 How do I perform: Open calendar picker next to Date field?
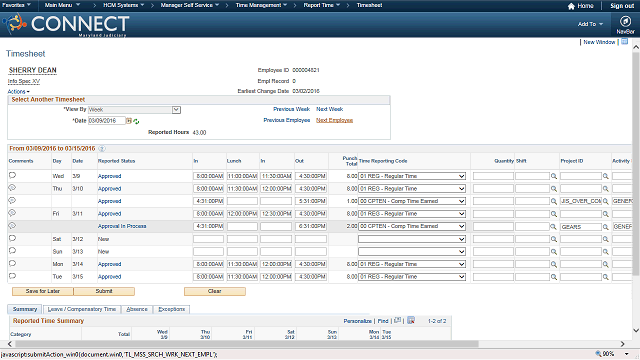coord(129,121)
